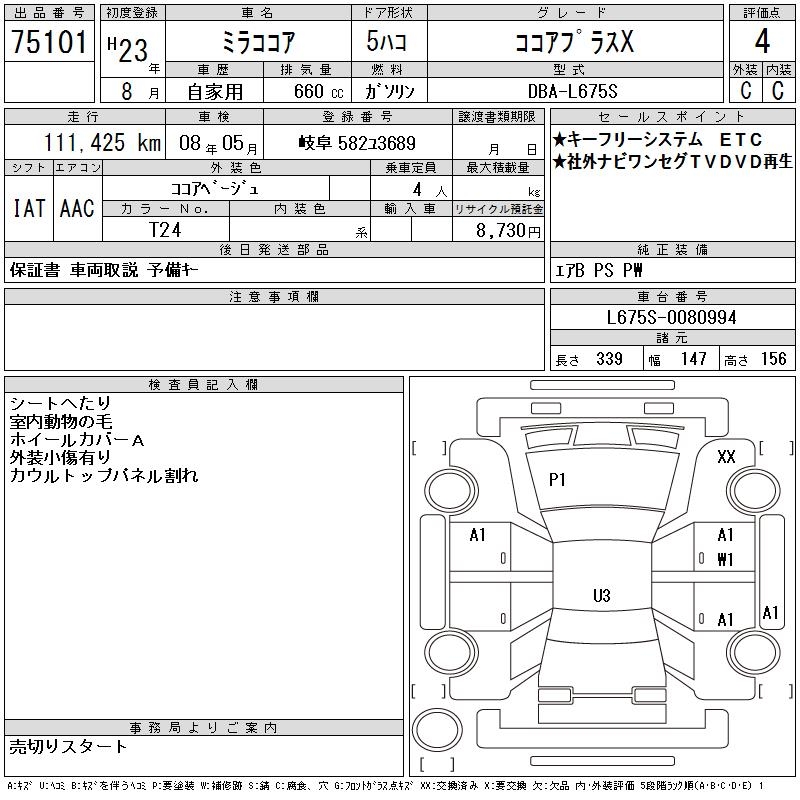The height and width of the screenshot is (800, 800).
Task: Click the interior grade C under 内装
Action: tap(778, 90)
